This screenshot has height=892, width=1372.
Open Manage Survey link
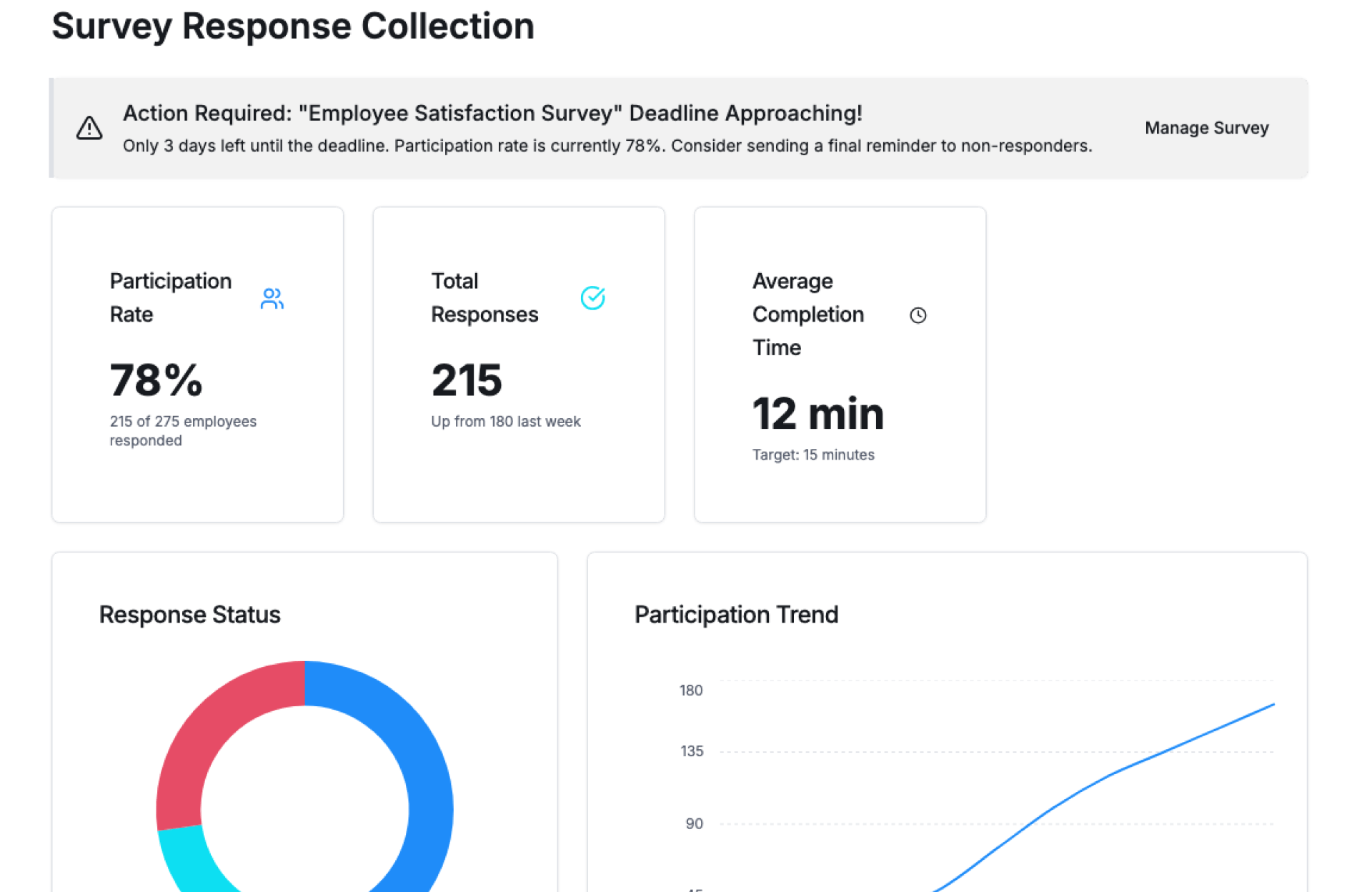click(1206, 128)
